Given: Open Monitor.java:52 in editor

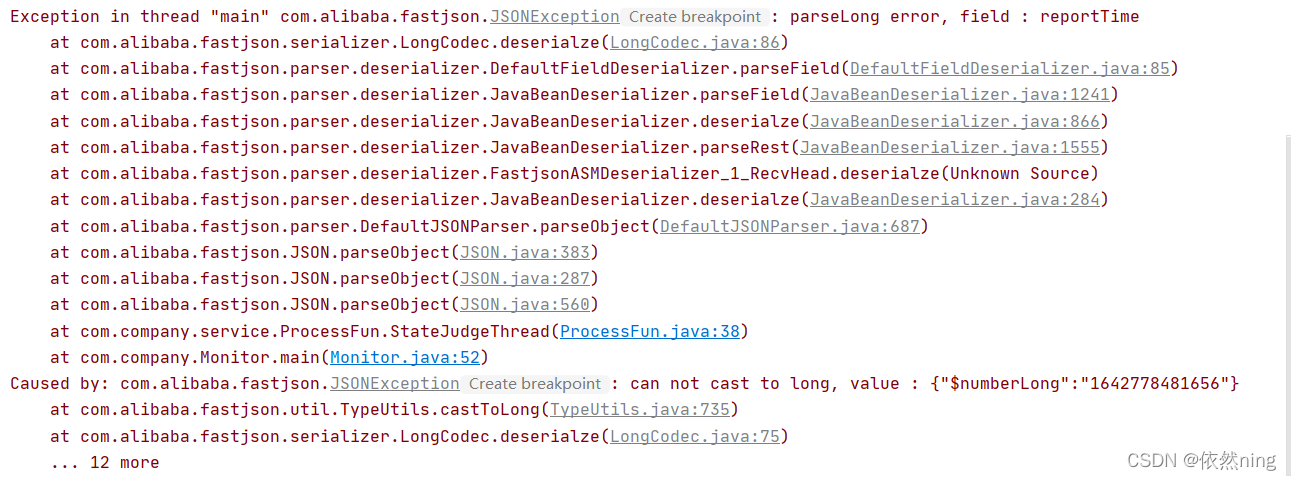Looking at the screenshot, I should click(x=405, y=357).
